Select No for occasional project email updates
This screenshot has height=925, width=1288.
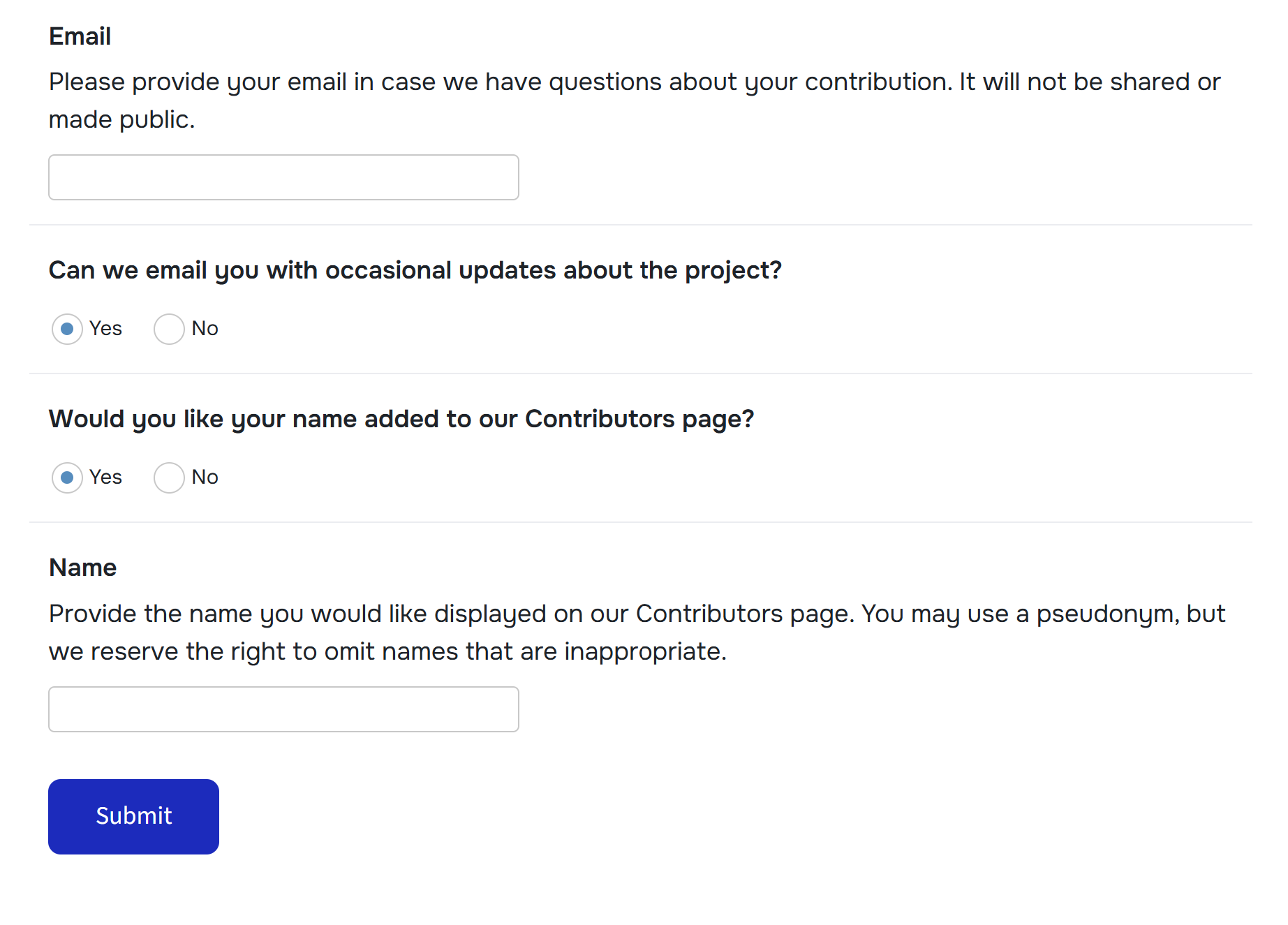[169, 329]
